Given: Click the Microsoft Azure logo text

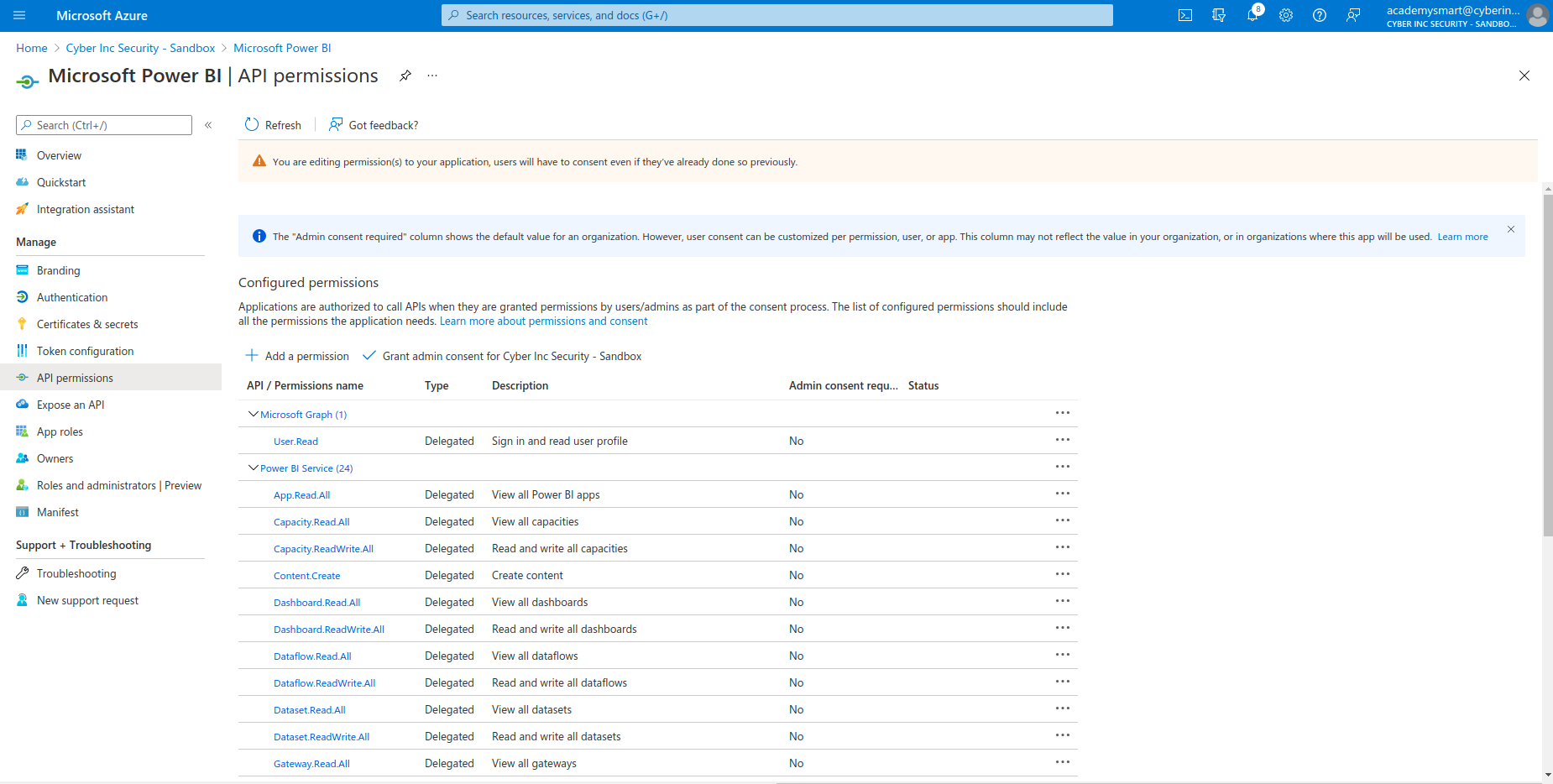Looking at the screenshot, I should pos(102,15).
